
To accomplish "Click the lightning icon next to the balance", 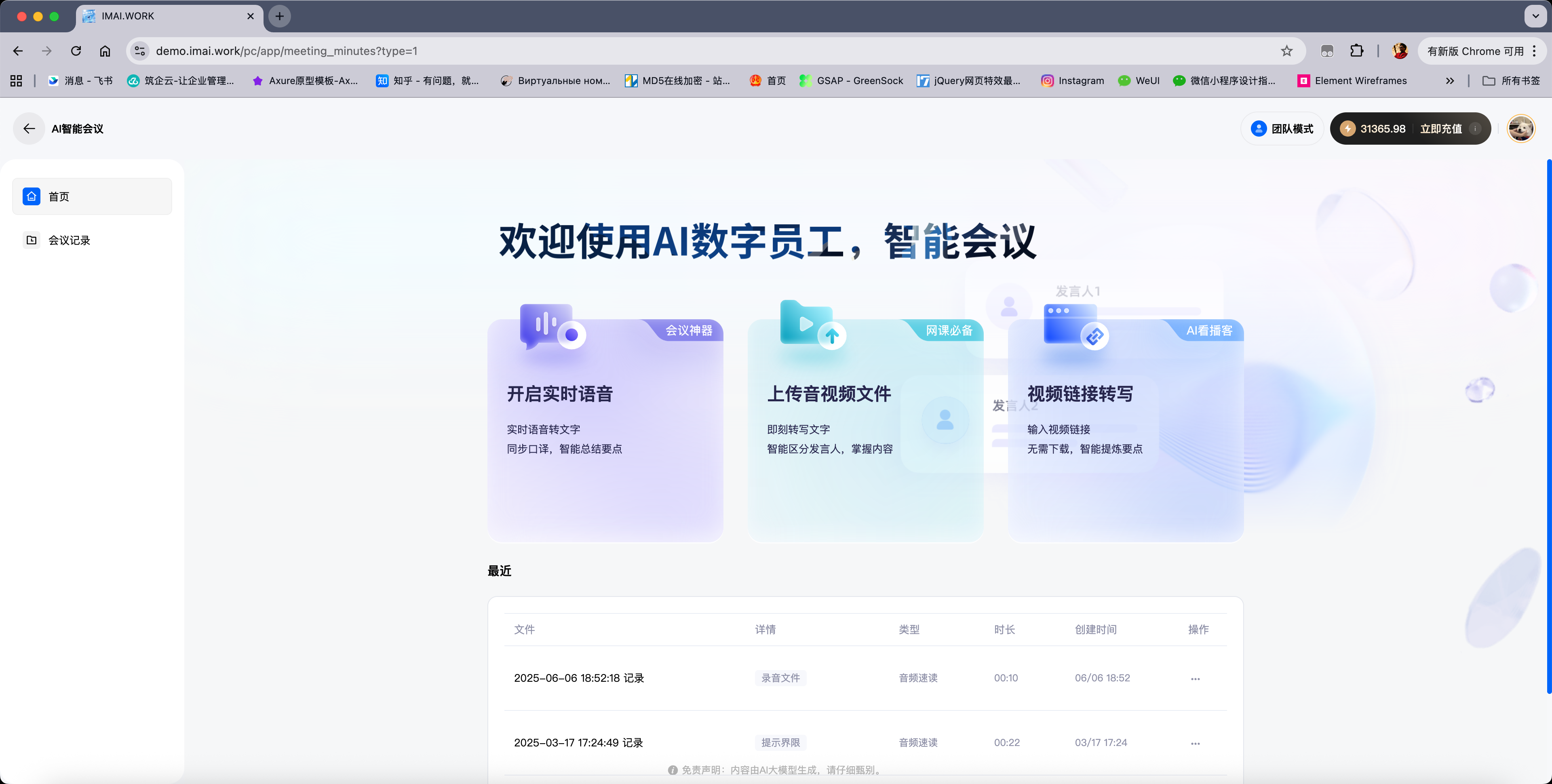I will [1348, 129].
